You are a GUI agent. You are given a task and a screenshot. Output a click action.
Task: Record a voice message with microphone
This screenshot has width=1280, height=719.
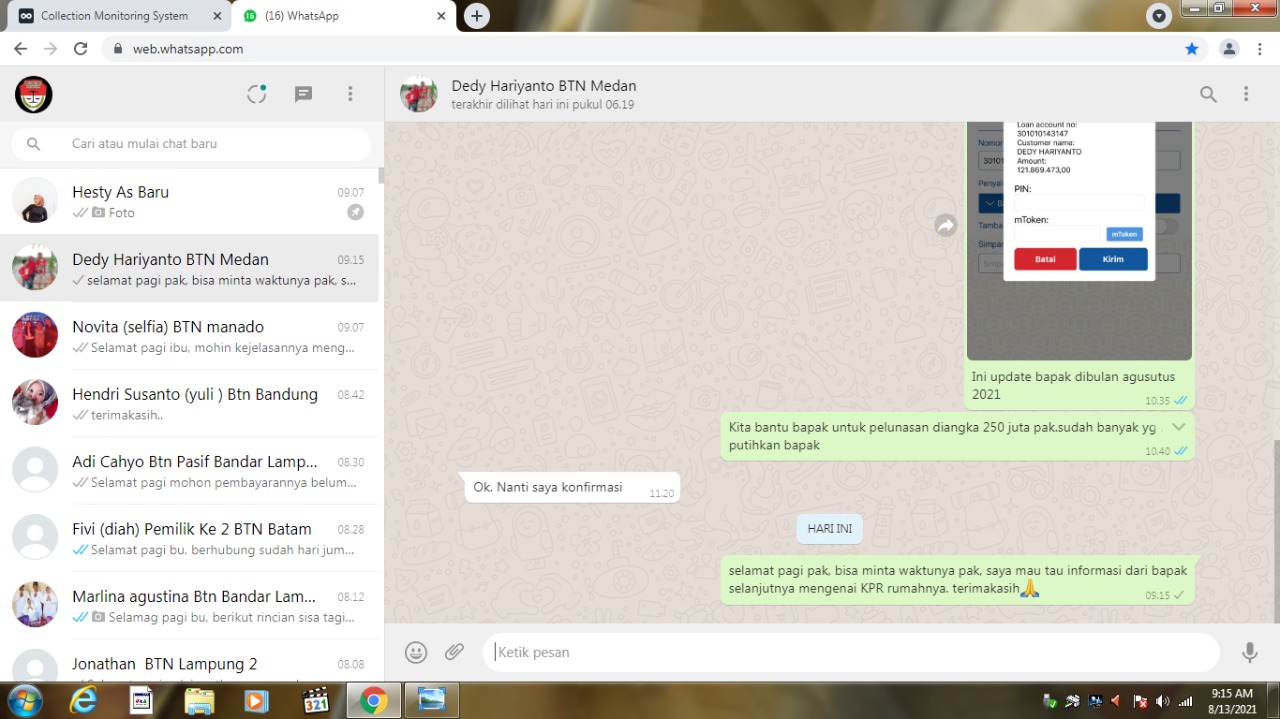coord(1249,652)
